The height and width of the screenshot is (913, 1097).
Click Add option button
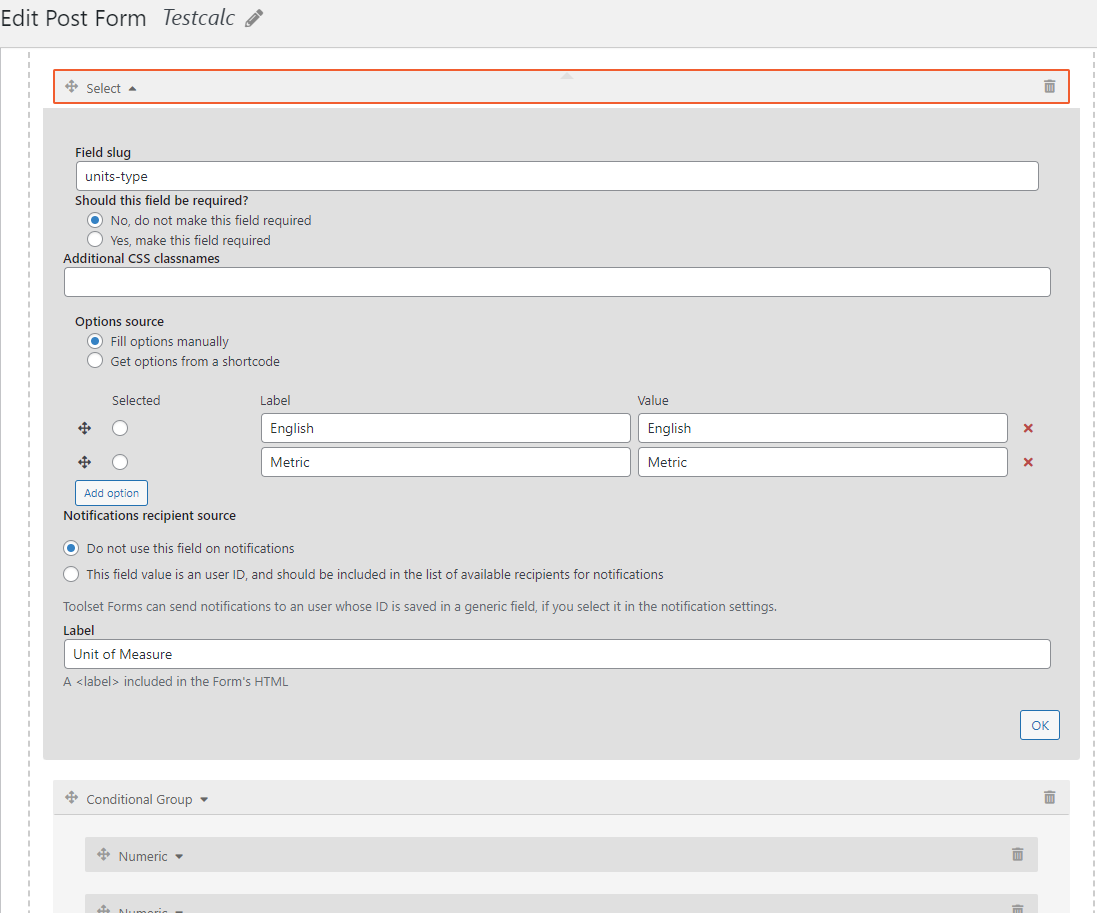pos(111,493)
